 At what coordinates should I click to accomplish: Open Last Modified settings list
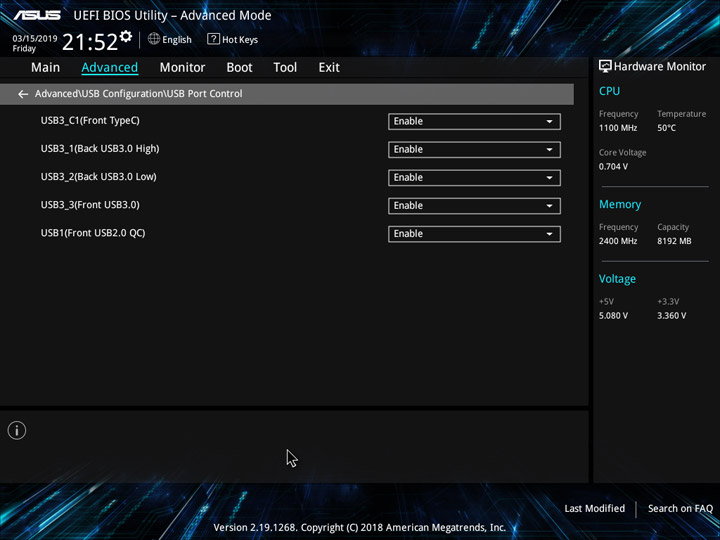[595, 508]
